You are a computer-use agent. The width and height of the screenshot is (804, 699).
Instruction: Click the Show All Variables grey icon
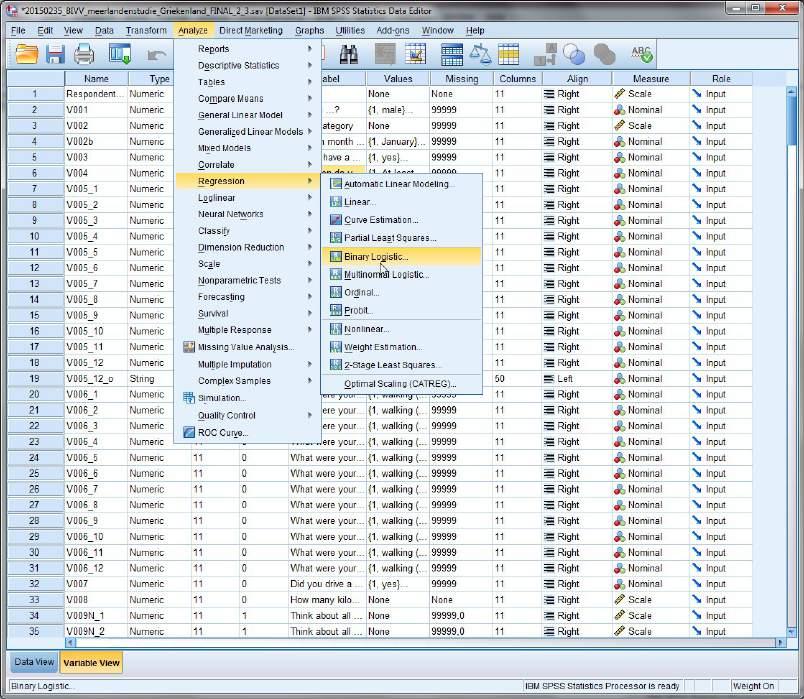pos(605,54)
